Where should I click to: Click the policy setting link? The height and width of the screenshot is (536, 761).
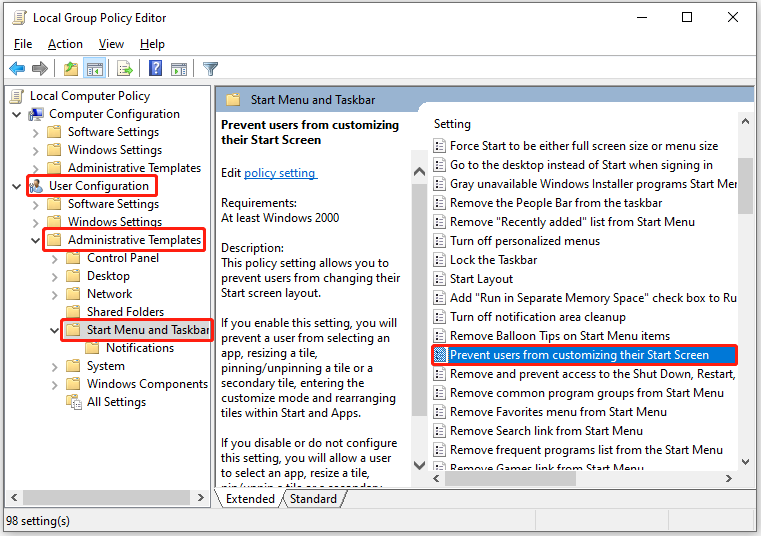click(280, 173)
